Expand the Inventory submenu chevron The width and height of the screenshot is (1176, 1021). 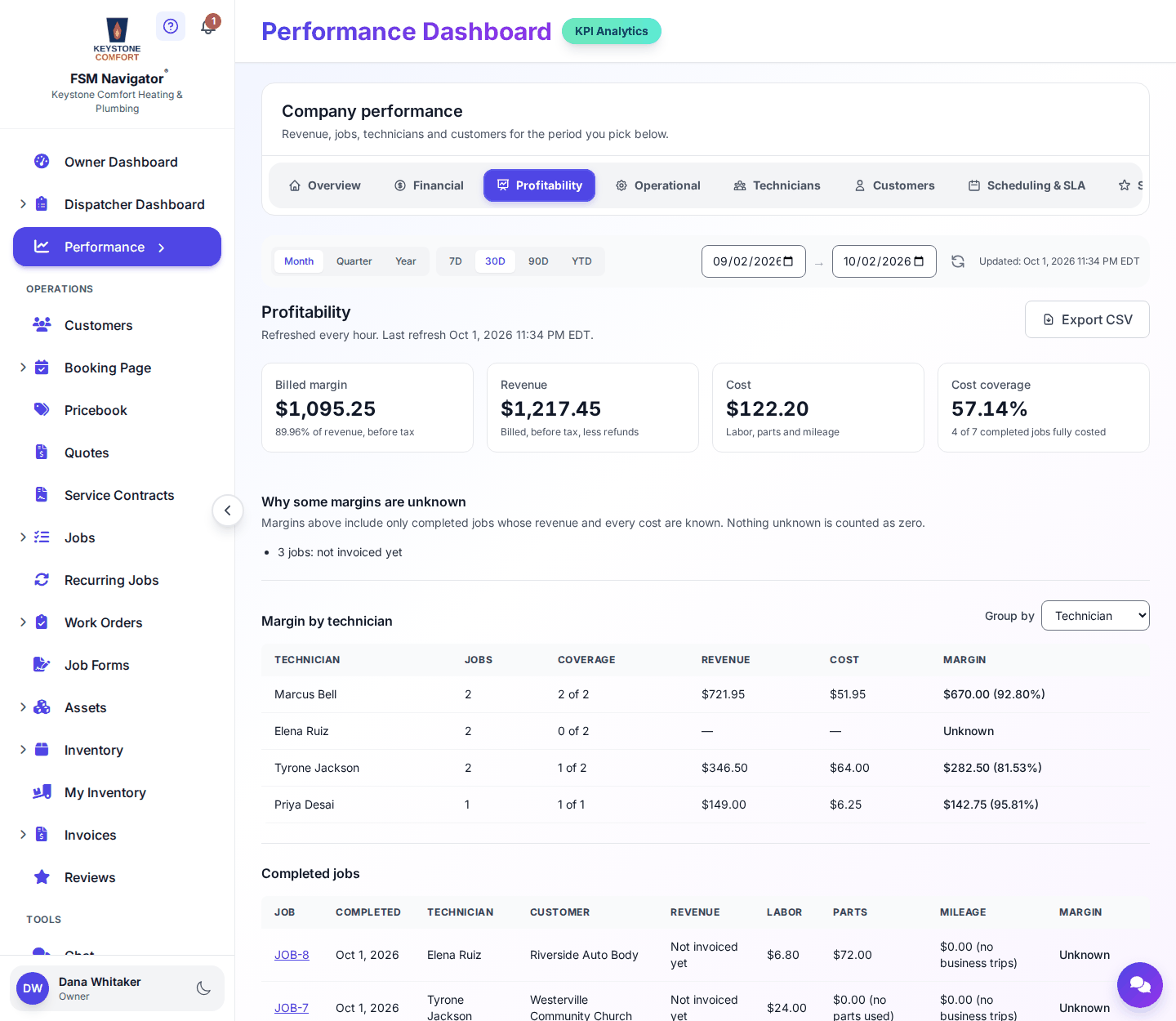[x=23, y=749]
